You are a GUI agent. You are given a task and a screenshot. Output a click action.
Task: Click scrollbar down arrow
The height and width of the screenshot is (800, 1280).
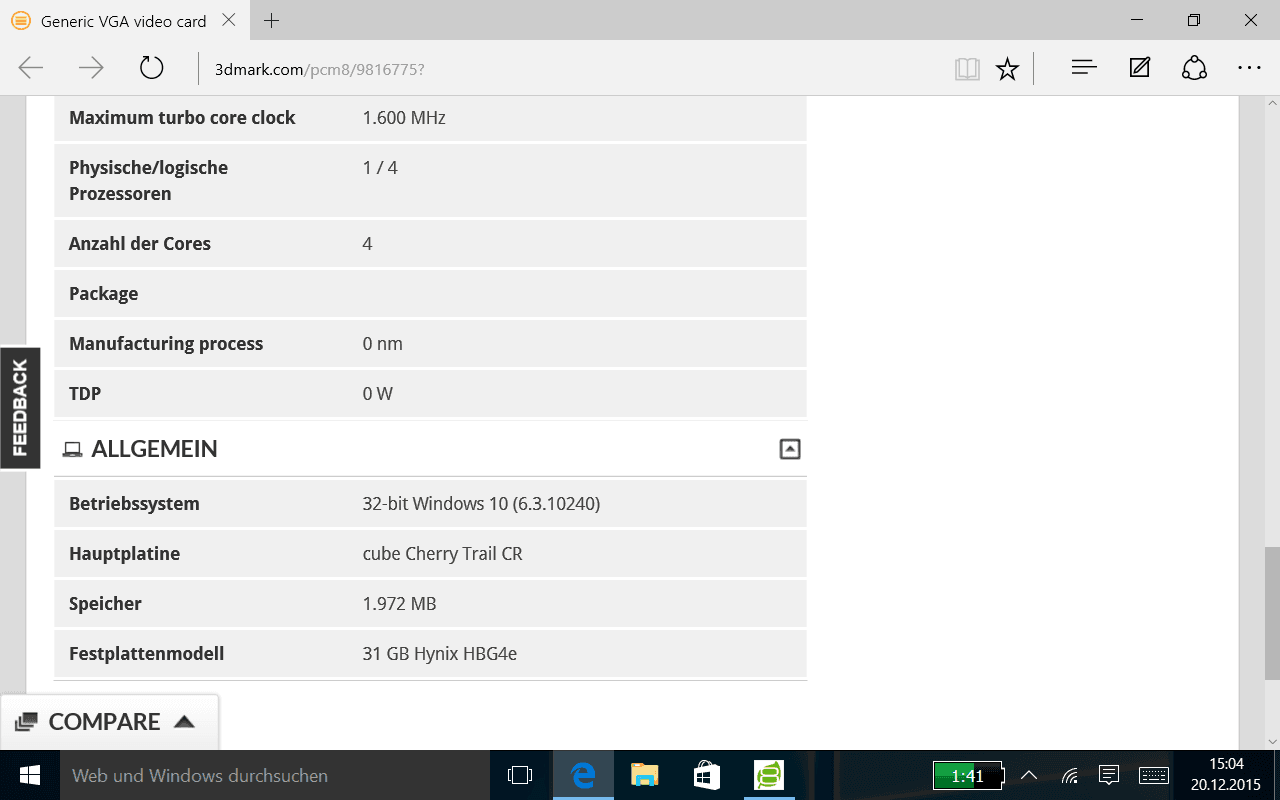point(1272,741)
